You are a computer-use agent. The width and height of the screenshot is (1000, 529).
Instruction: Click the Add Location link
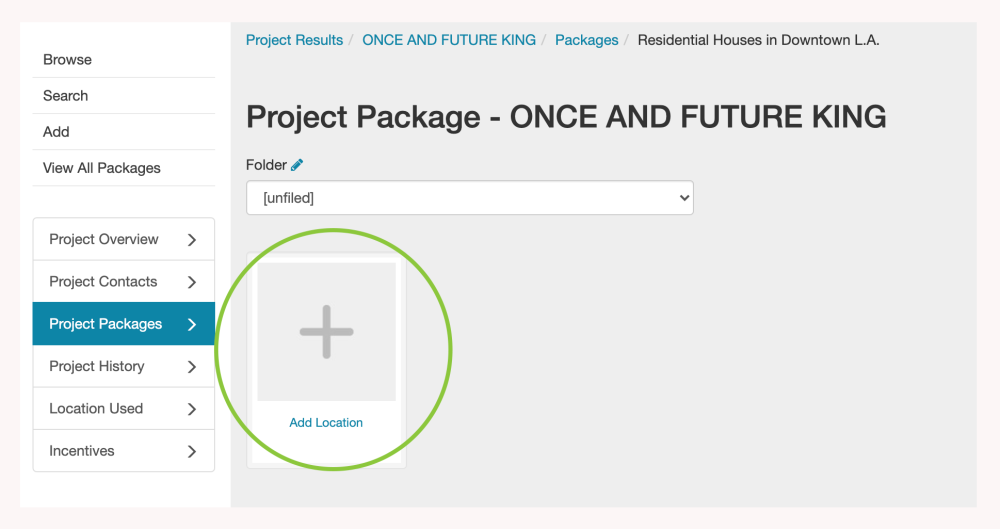point(326,423)
